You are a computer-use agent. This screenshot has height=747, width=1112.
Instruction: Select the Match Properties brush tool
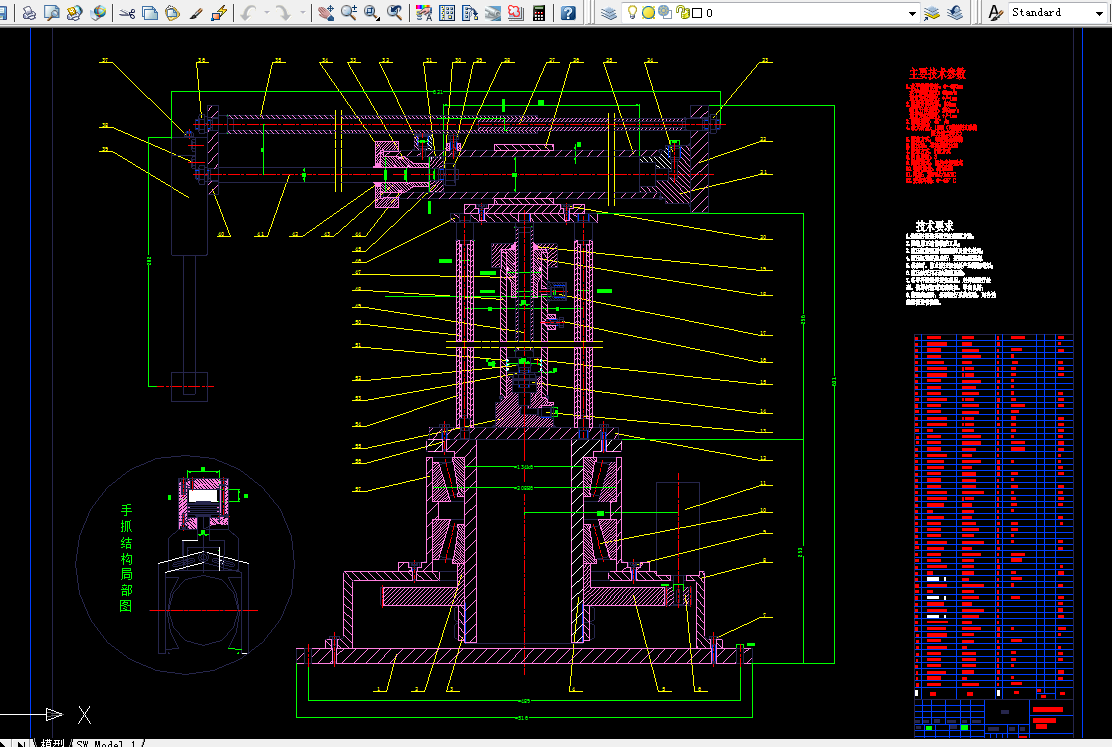(196, 13)
